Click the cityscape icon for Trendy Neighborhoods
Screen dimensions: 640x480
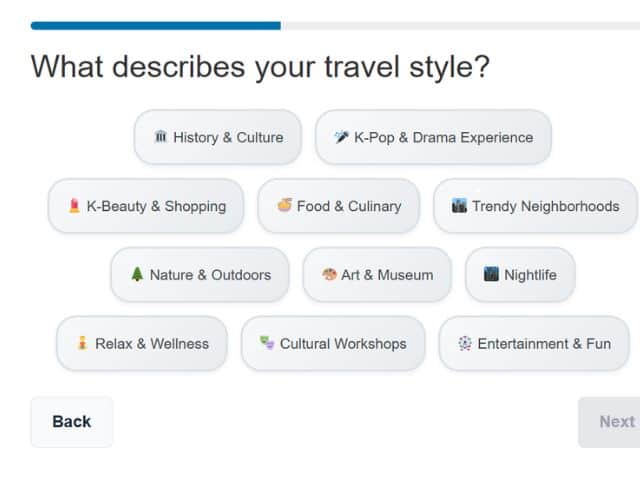pyautogui.click(x=459, y=206)
